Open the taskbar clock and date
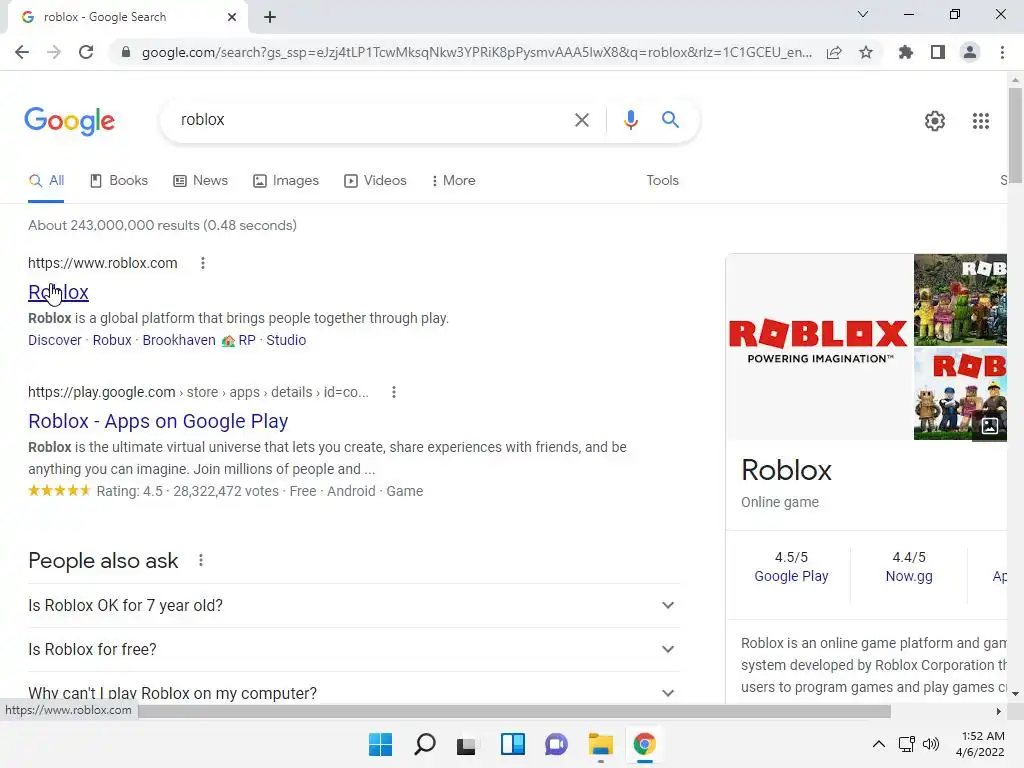The height and width of the screenshot is (768, 1024). pyautogui.click(x=980, y=744)
